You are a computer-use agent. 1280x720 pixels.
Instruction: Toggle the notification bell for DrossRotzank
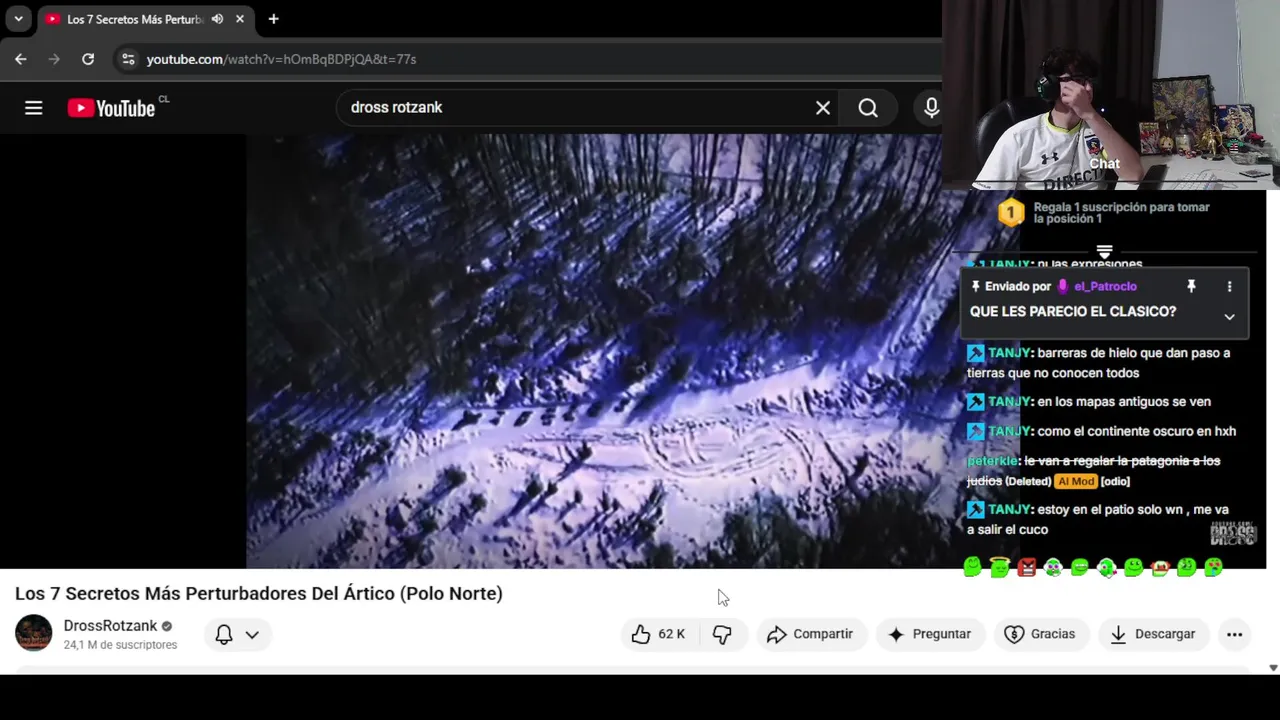(x=224, y=634)
